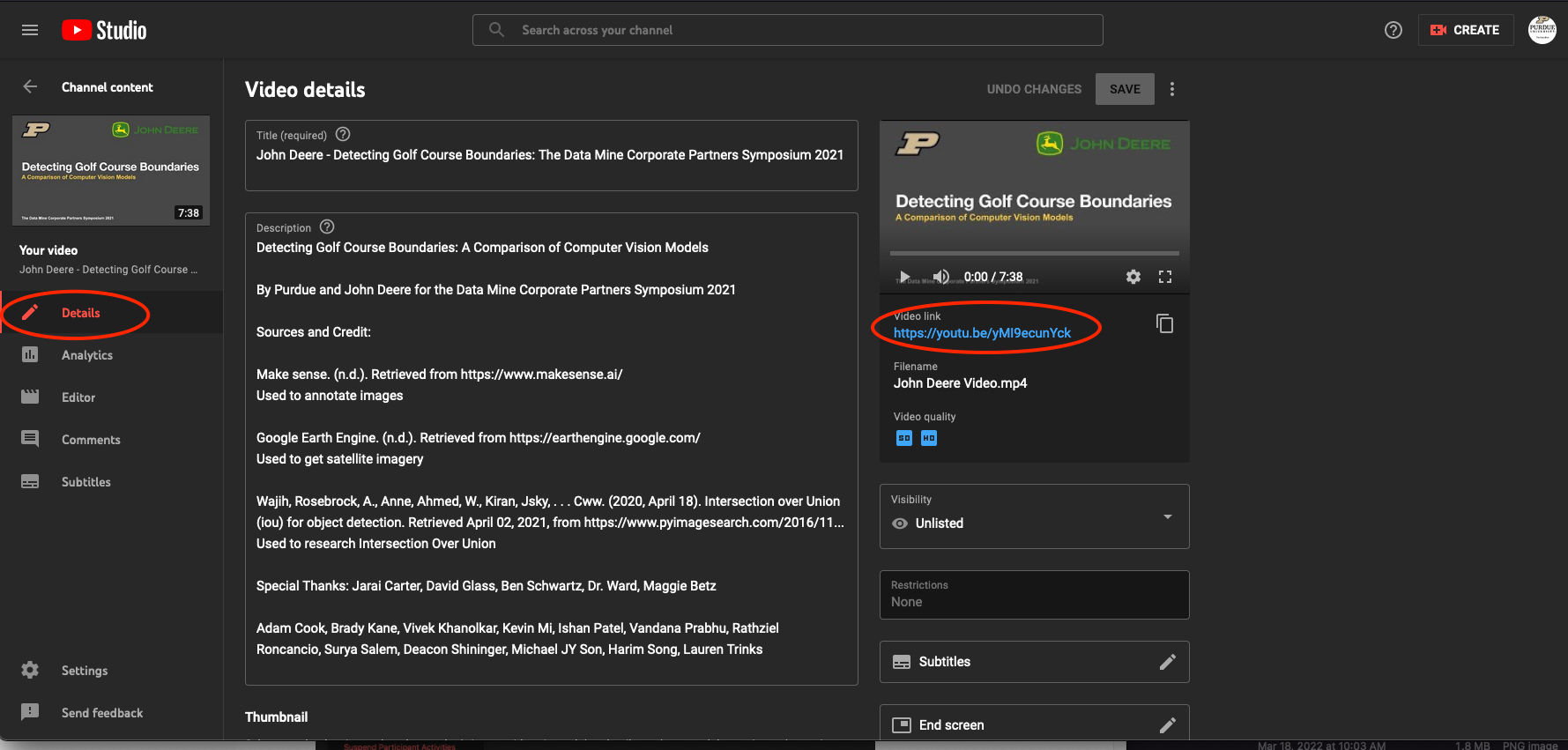Click the CREATE button
This screenshot has height=750, width=1568.
(1465, 30)
